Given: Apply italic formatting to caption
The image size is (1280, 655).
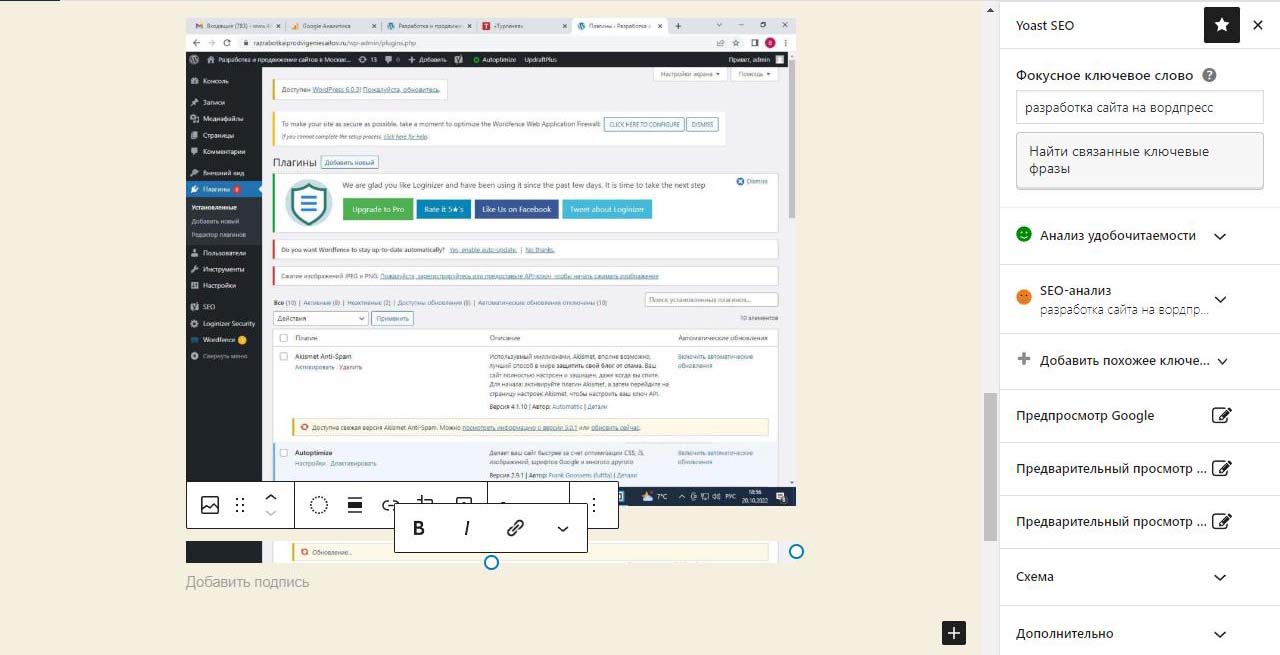Looking at the screenshot, I should coord(466,528).
